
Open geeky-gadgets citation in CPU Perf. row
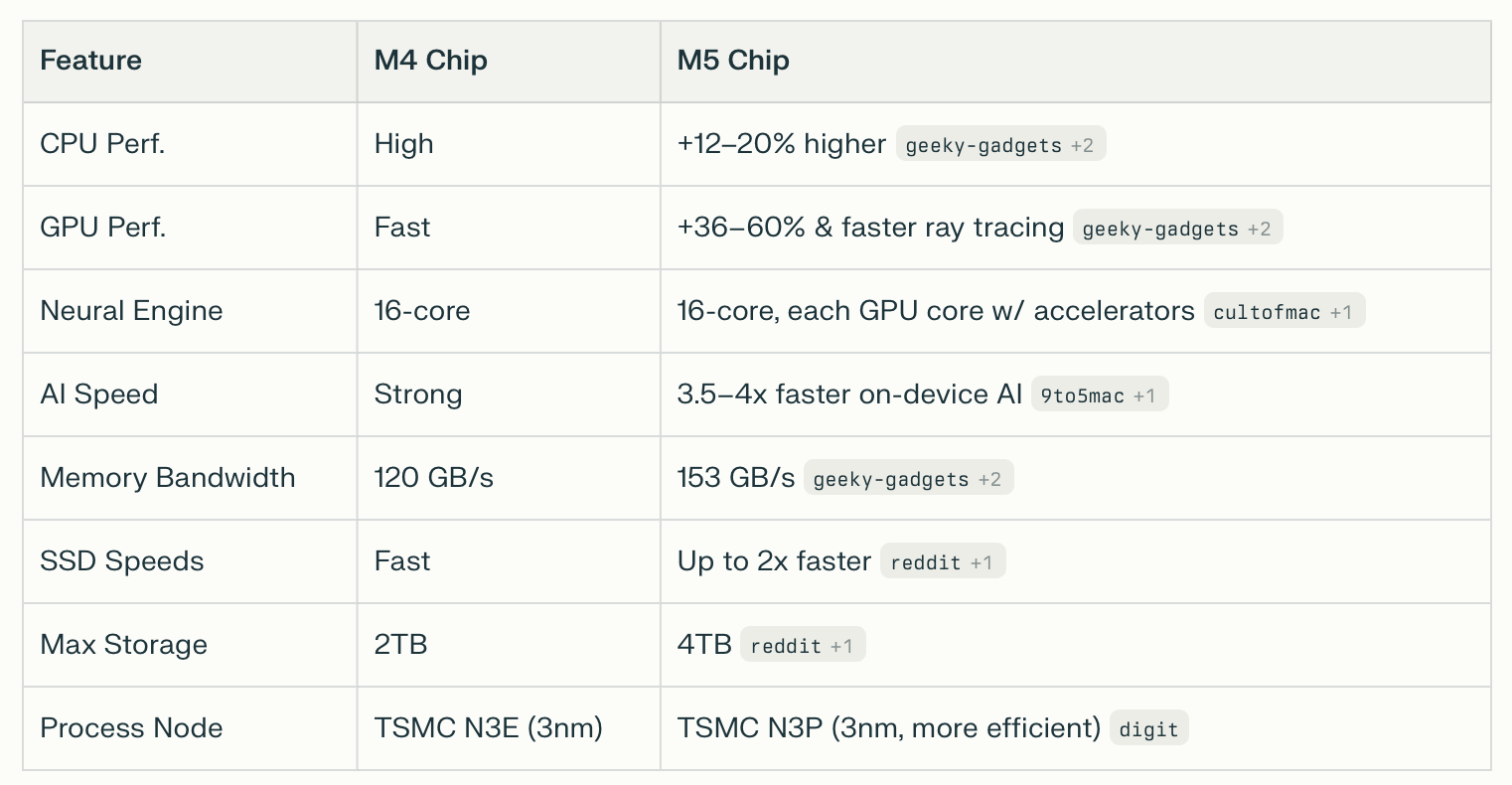pos(1000,144)
